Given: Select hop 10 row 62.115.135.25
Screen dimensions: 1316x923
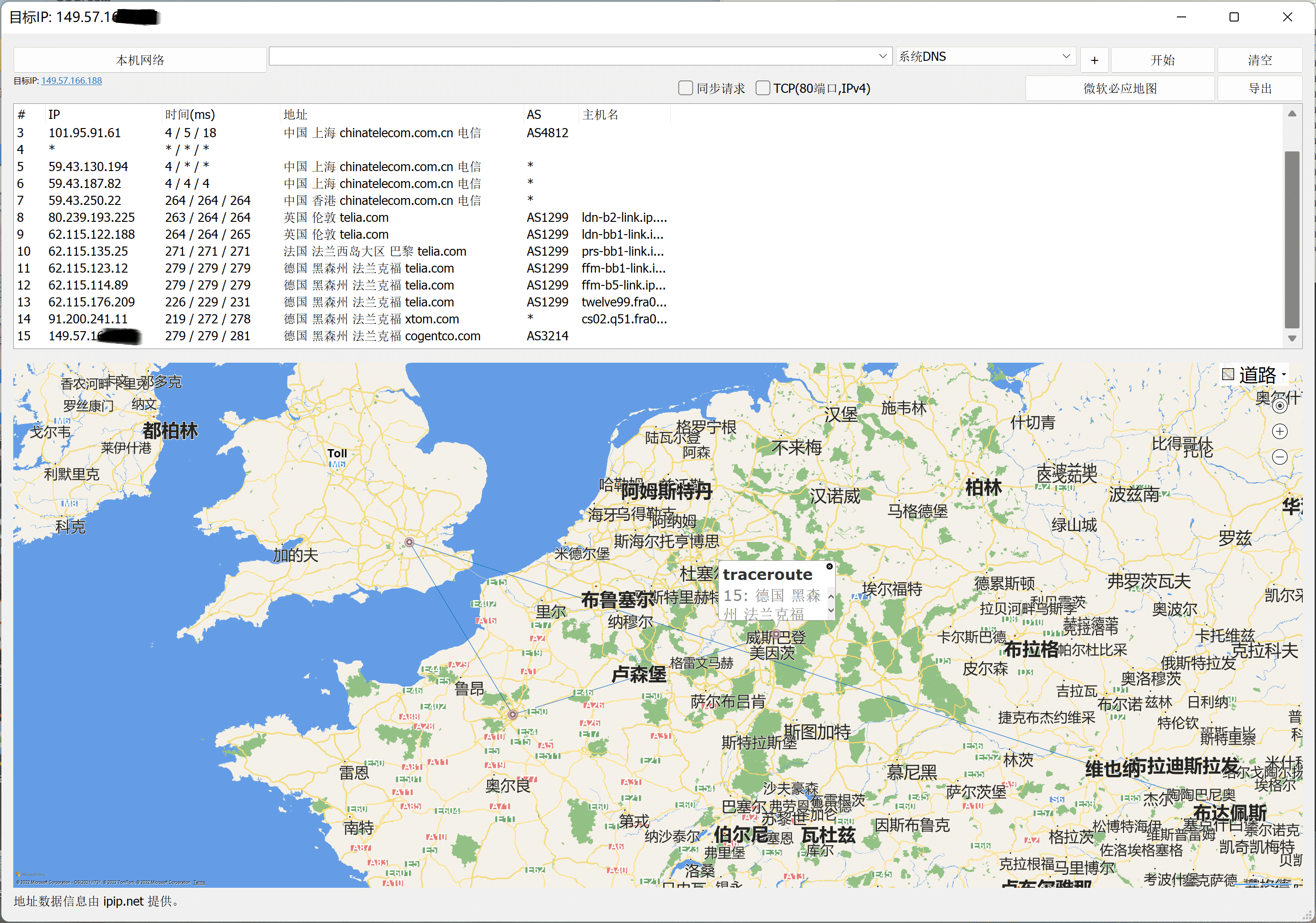Looking at the screenshot, I should pos(342,251).
